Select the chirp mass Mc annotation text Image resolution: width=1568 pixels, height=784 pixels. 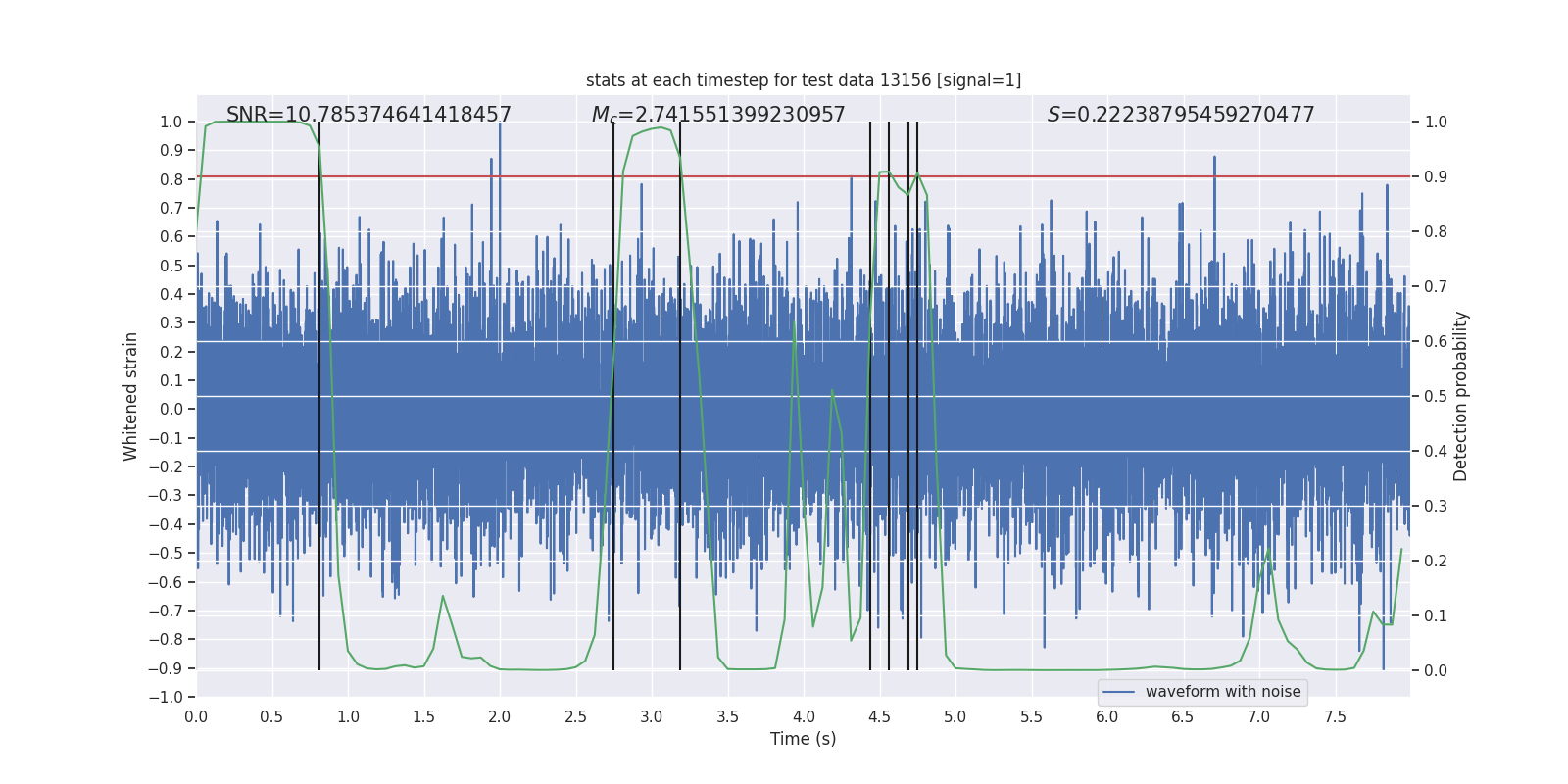click(x=717, y=115)
